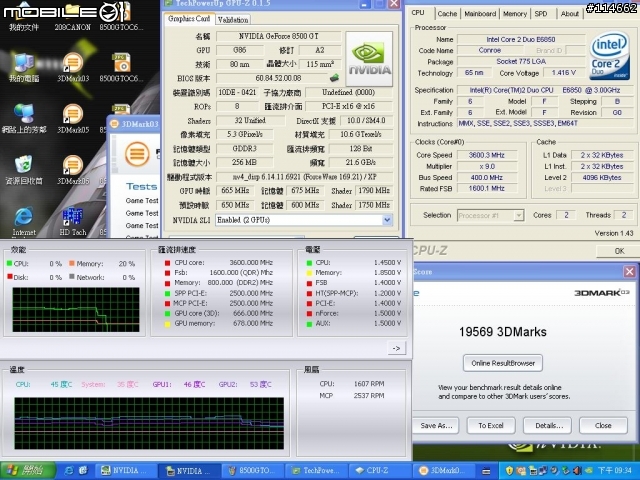Open the Validation tab in GPU-Z

233,20
